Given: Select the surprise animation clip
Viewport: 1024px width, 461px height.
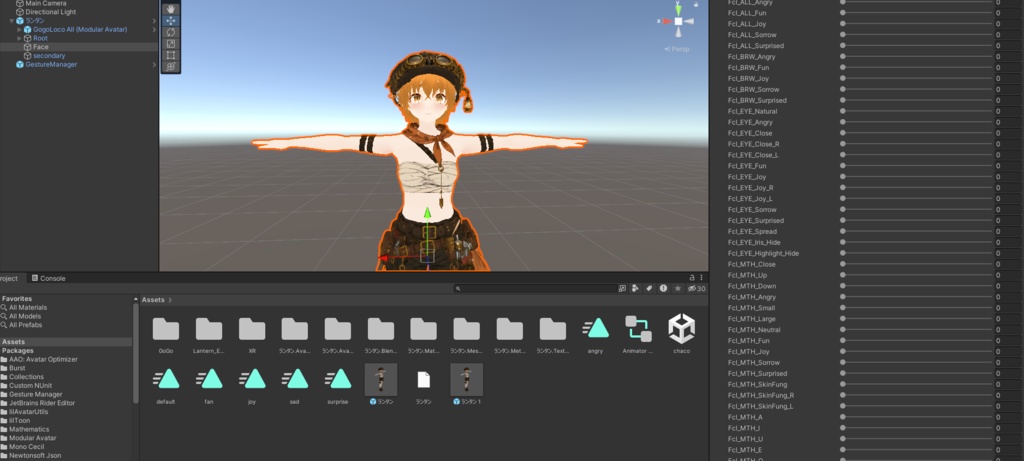Looking at the screenshot, I should click(338, 379).
